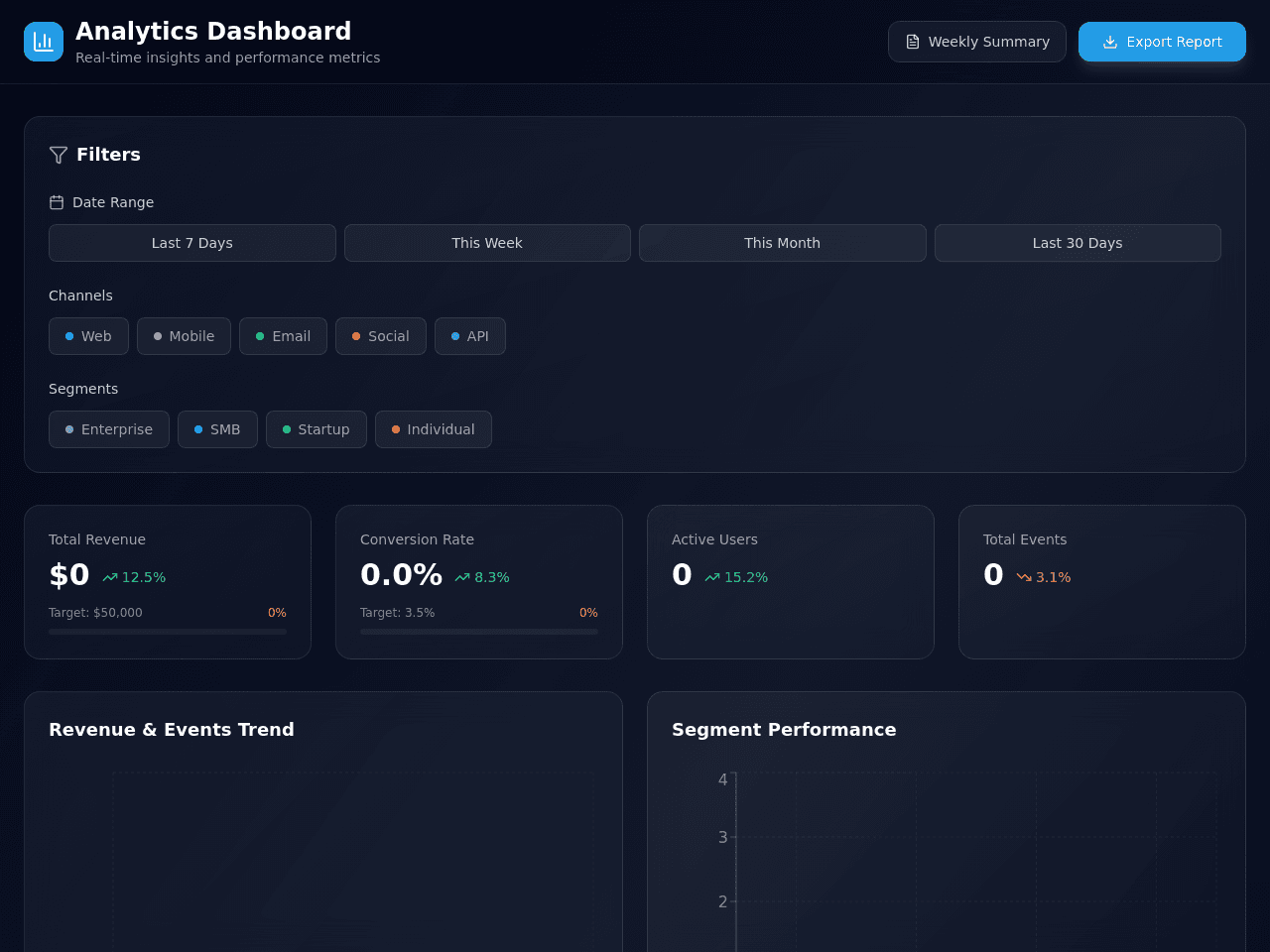The width and height of the screenshot is (1270, 952).
Task: Enable the Startup segment filter
Action: pyautogui.click(x=317, y=429)
